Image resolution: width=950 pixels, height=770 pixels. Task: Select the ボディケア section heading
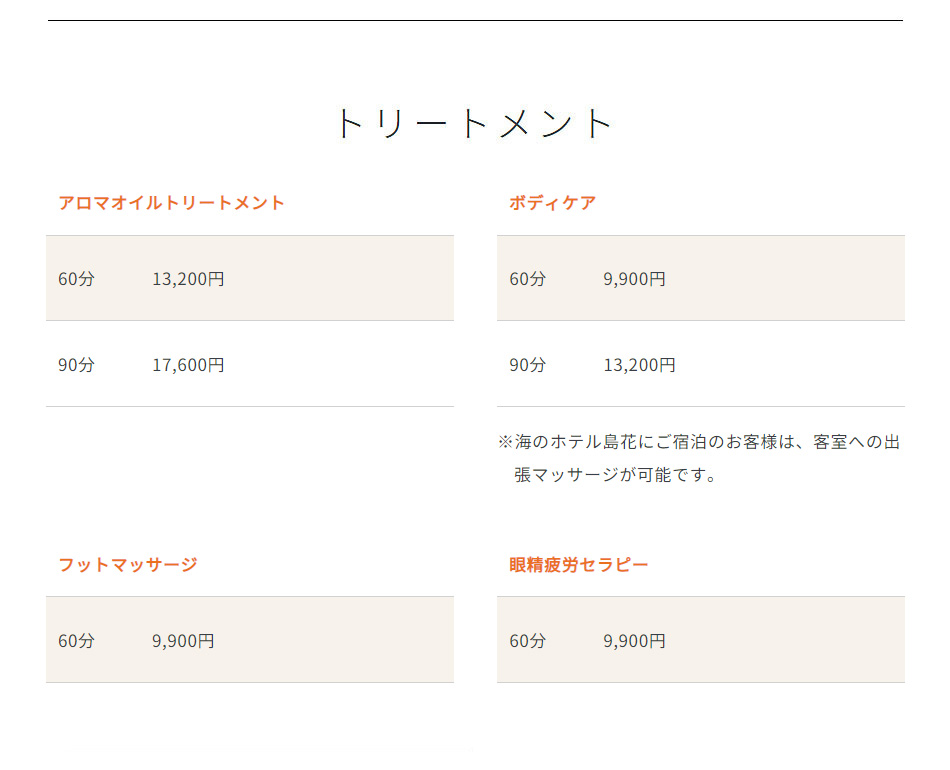[553, 202]
